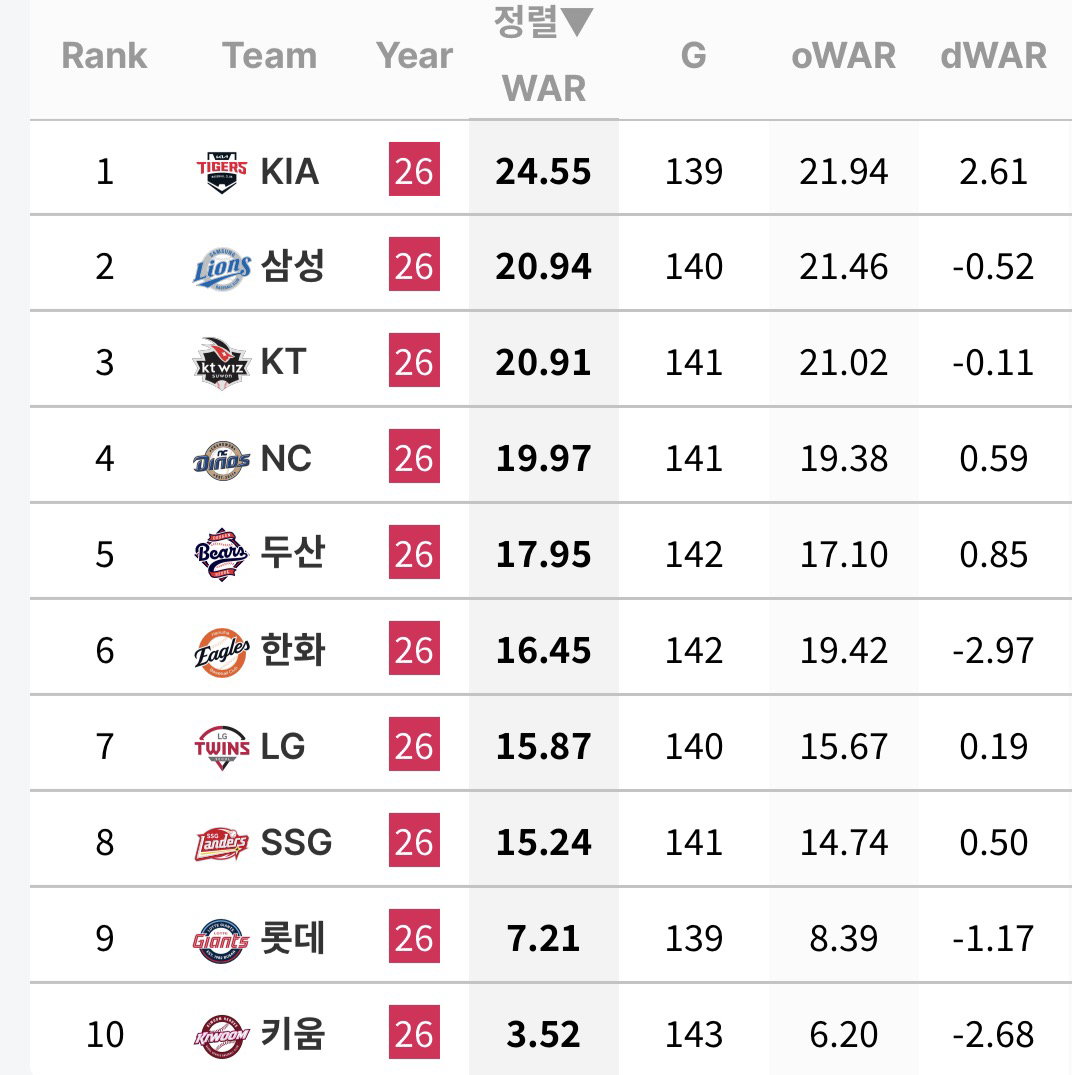Click the KT Wiz team logo

tap(221, 363)
